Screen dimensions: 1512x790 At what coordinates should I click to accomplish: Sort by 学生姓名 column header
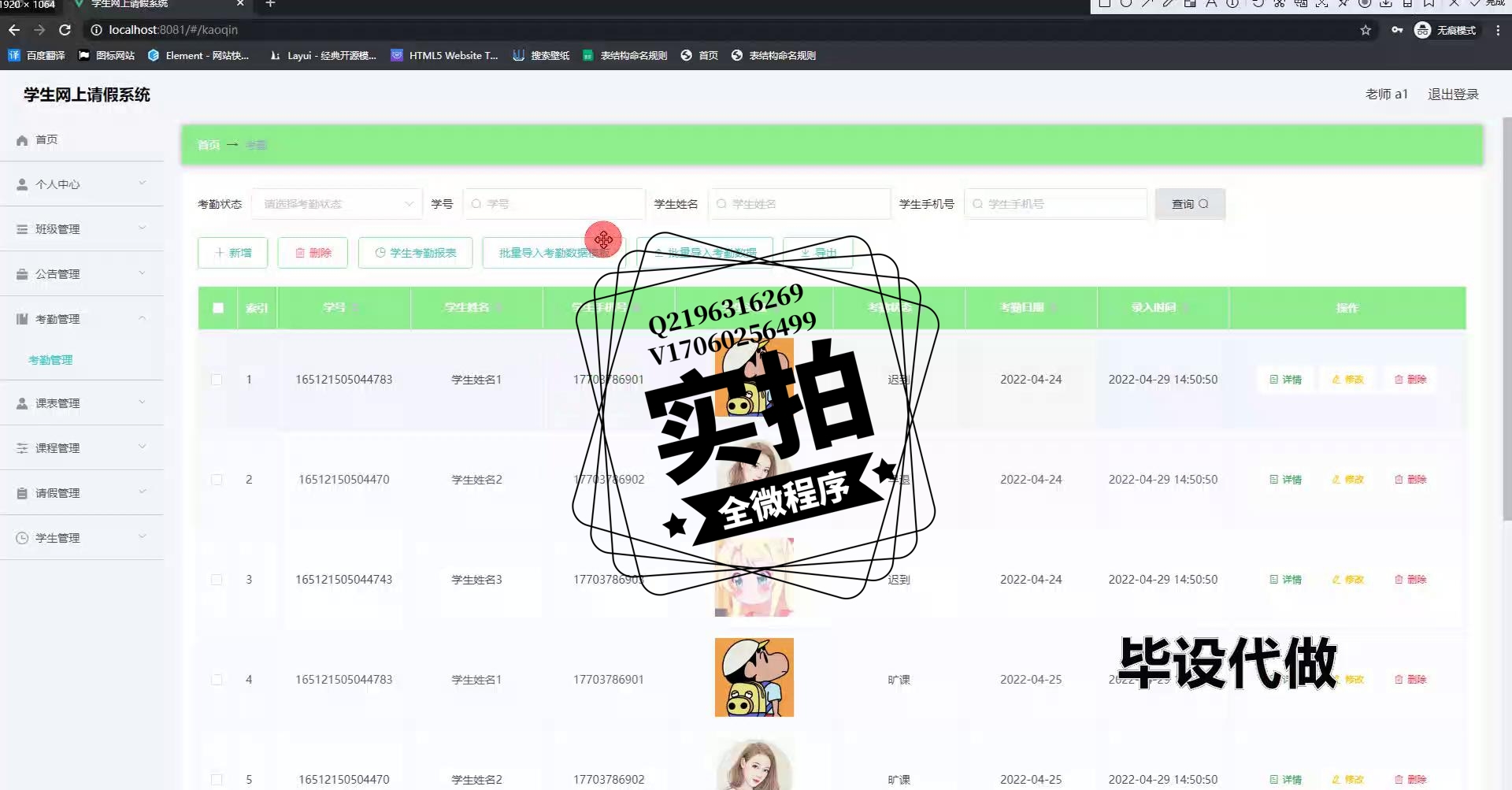[x=476, y=308]
